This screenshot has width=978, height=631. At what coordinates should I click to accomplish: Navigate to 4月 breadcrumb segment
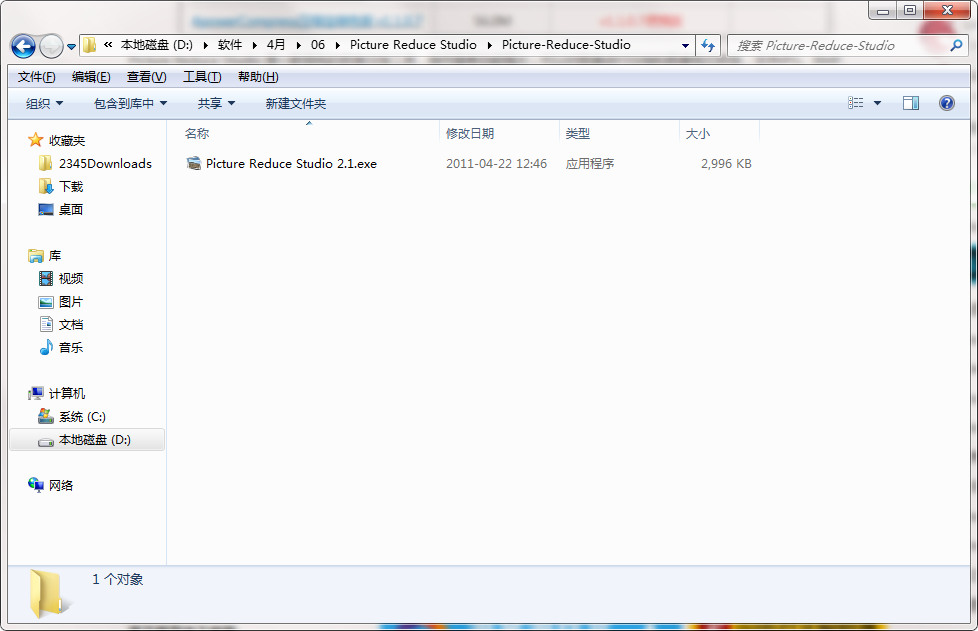pos(276,45)
